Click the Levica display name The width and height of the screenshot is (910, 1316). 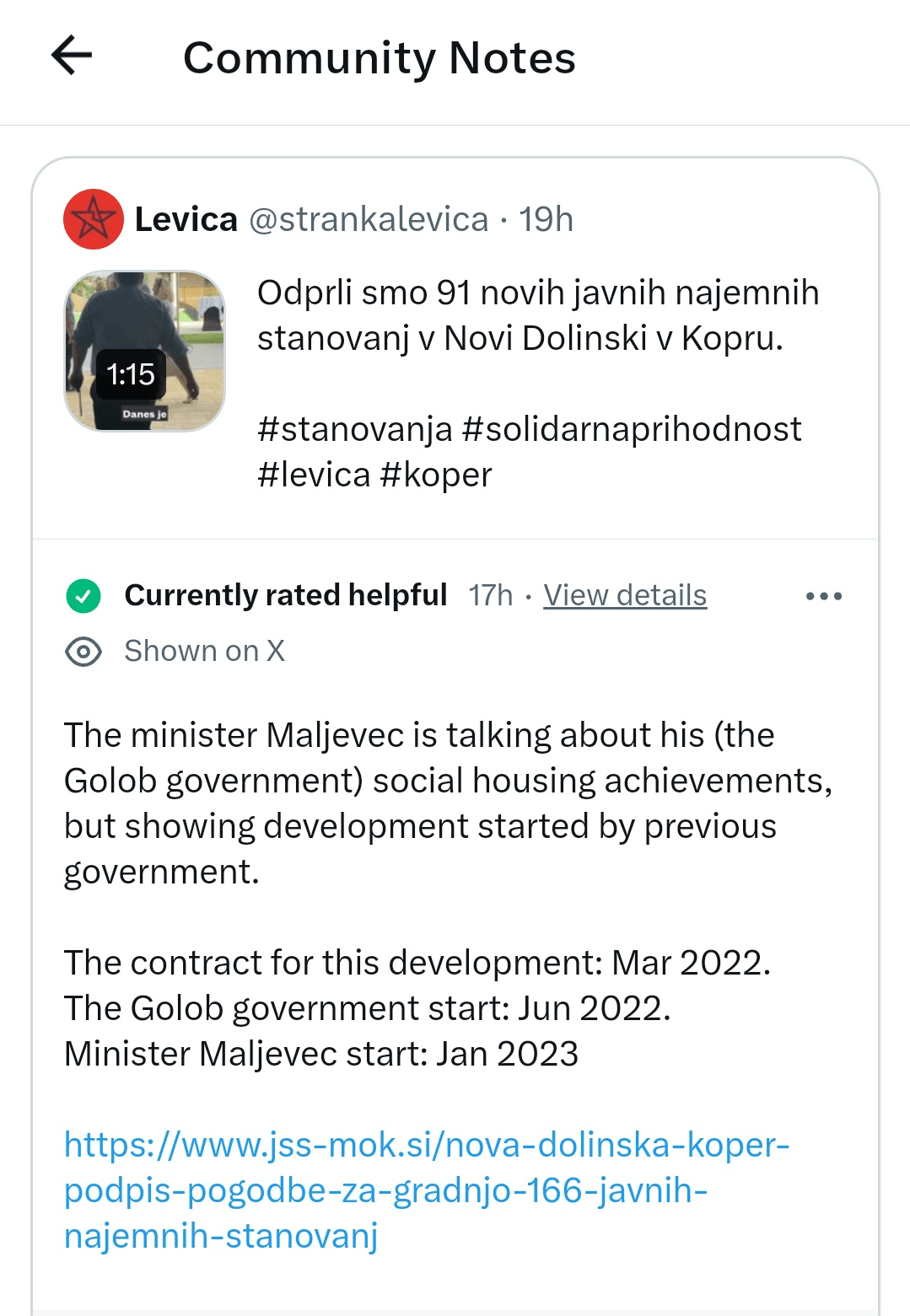(x=186, y=219)
